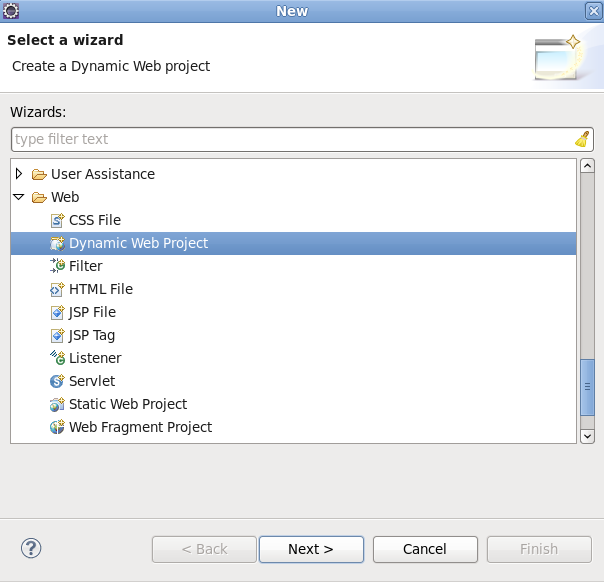Click the scrollbar down arrow
This screenshot has height=582, width=604.
click(x=587, y=436)
